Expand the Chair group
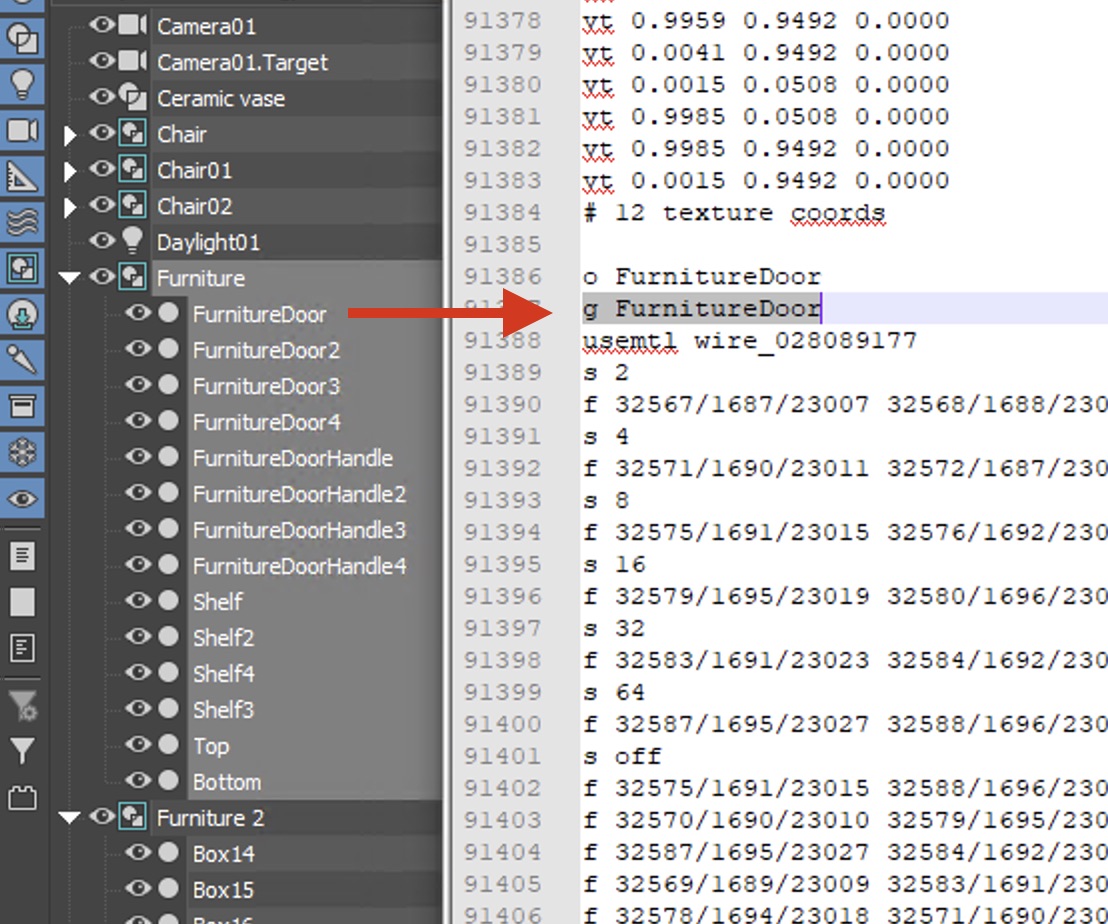1108x924 pixels. [x=70, y=135]
